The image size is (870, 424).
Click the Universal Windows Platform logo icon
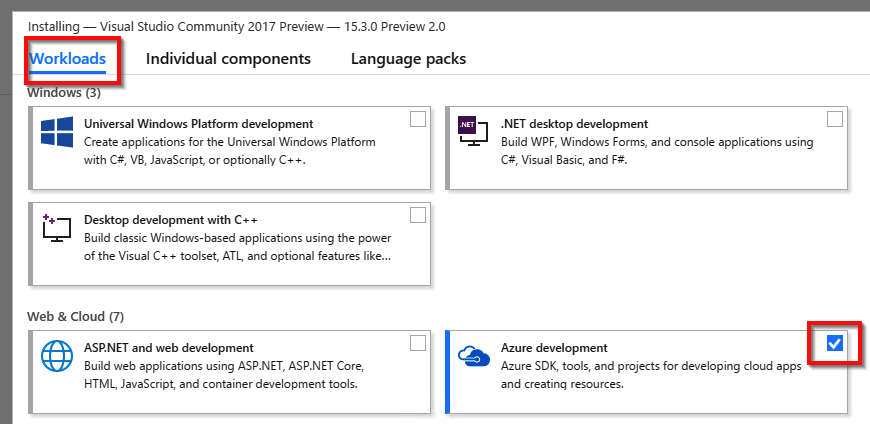pos(57,132)
